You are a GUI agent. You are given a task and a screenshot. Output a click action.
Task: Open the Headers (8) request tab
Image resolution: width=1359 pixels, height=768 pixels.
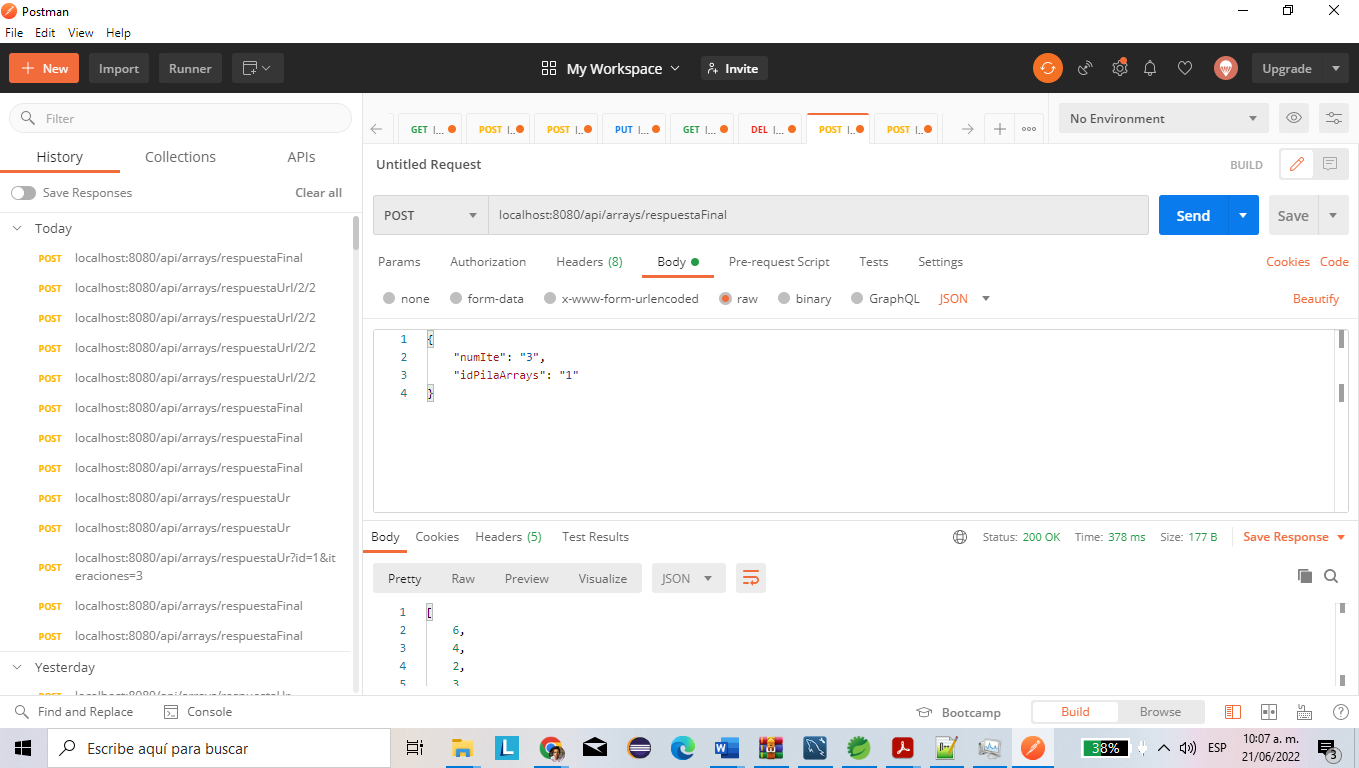(x=588, y=262)
